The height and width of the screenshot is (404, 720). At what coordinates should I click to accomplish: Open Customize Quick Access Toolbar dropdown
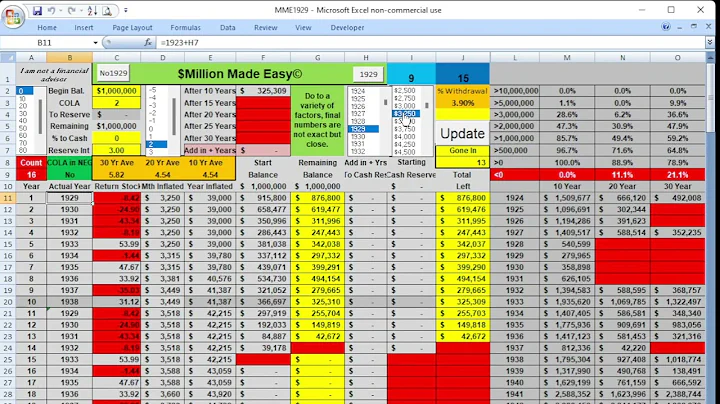[x=126, y=11]
